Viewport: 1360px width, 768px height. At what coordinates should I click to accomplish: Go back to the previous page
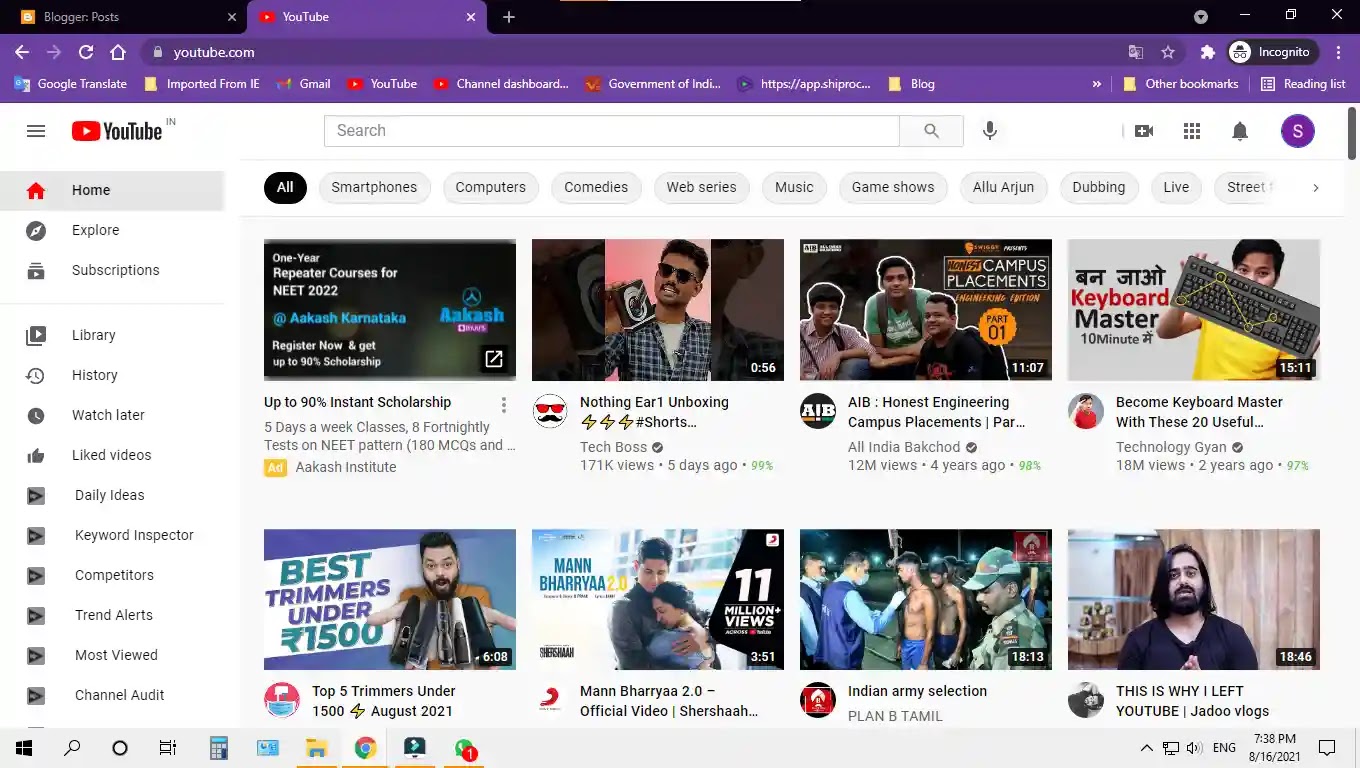tap(22, 52)
